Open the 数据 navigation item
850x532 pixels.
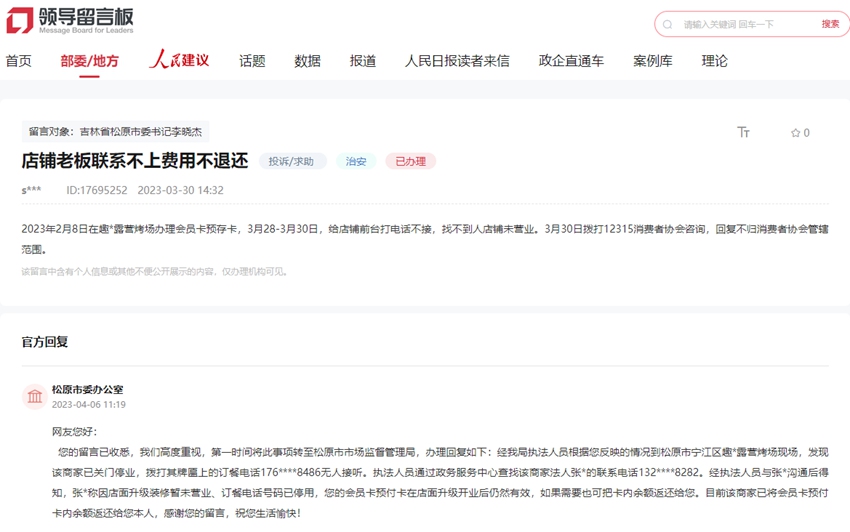click(307, 61)
